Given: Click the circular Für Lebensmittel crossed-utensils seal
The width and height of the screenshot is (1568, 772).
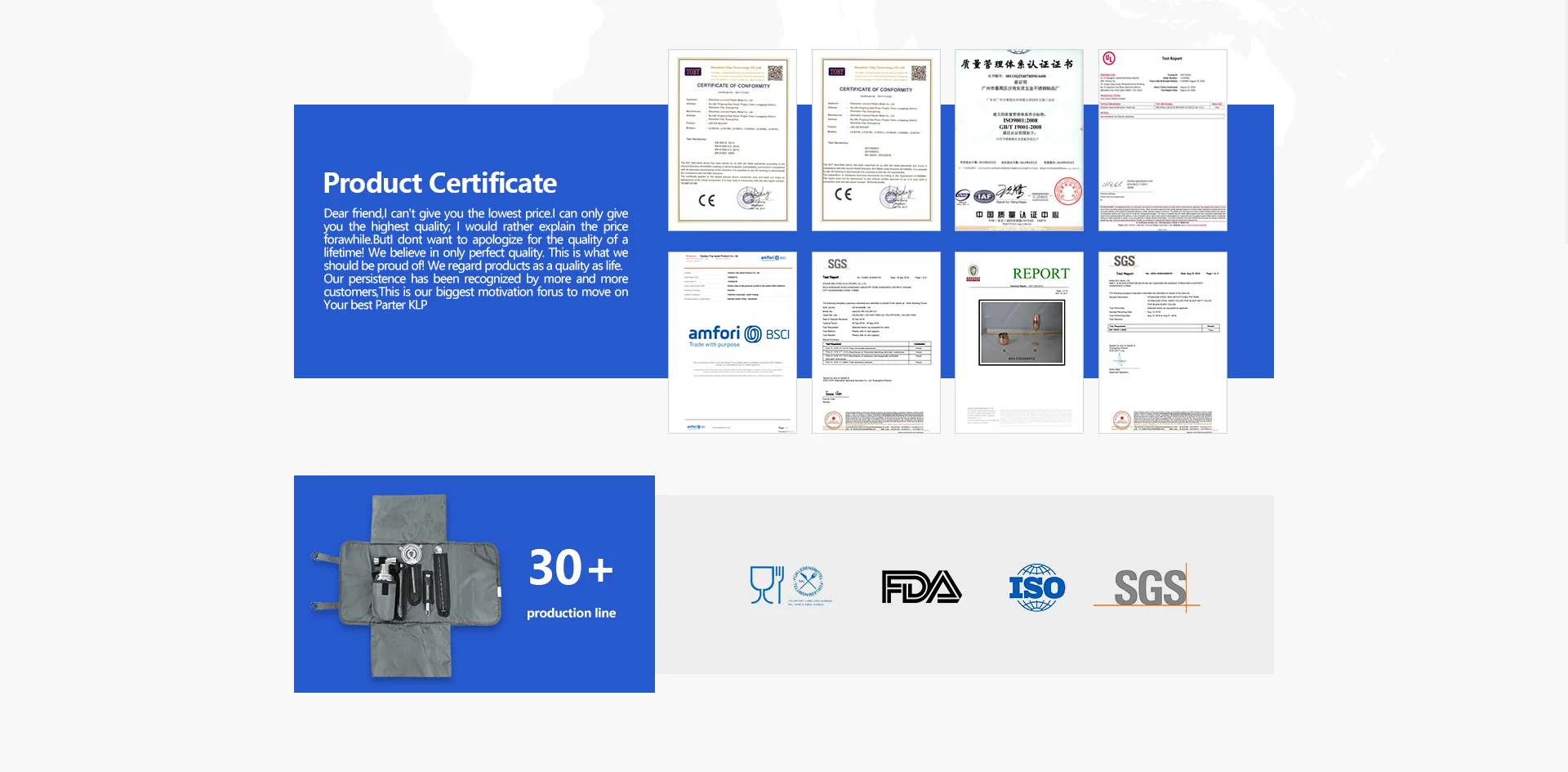Looking at the screenshot, I should (808, 582).
